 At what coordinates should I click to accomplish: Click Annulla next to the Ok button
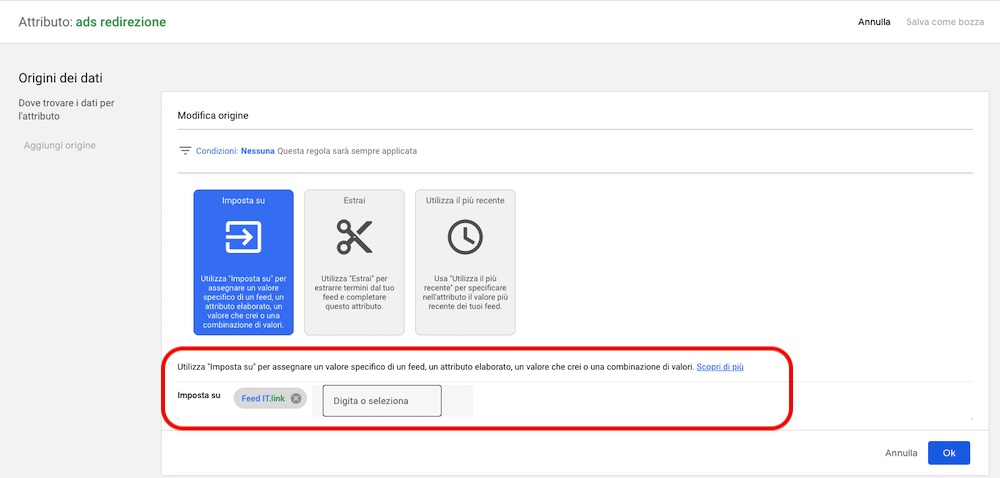[x=901, y=453]
